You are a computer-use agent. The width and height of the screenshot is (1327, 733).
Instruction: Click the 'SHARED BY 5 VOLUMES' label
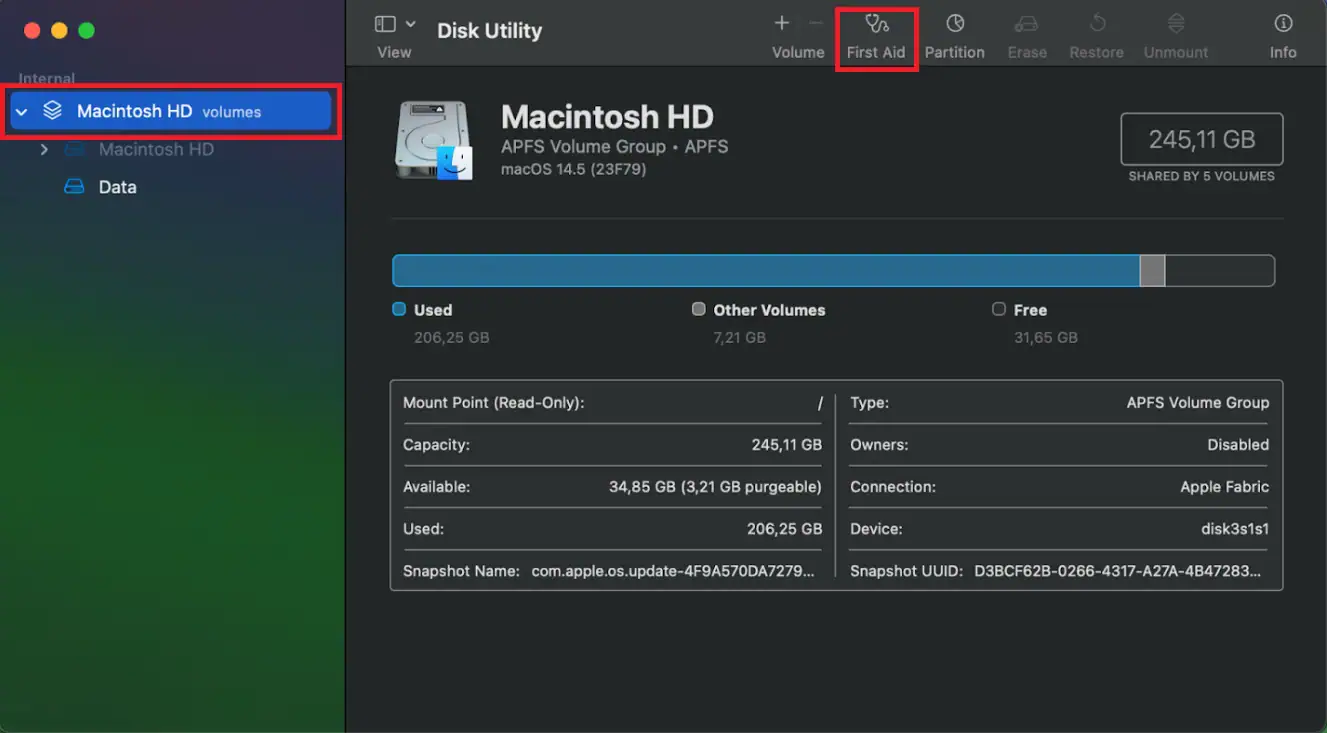tap(1202, 176)
